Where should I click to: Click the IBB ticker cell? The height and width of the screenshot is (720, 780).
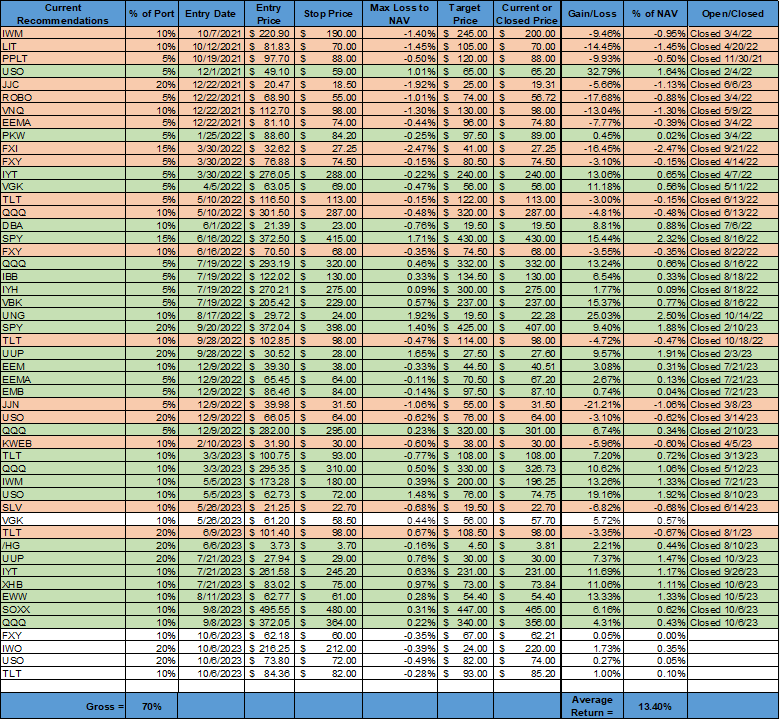click(x=63, y=277)
